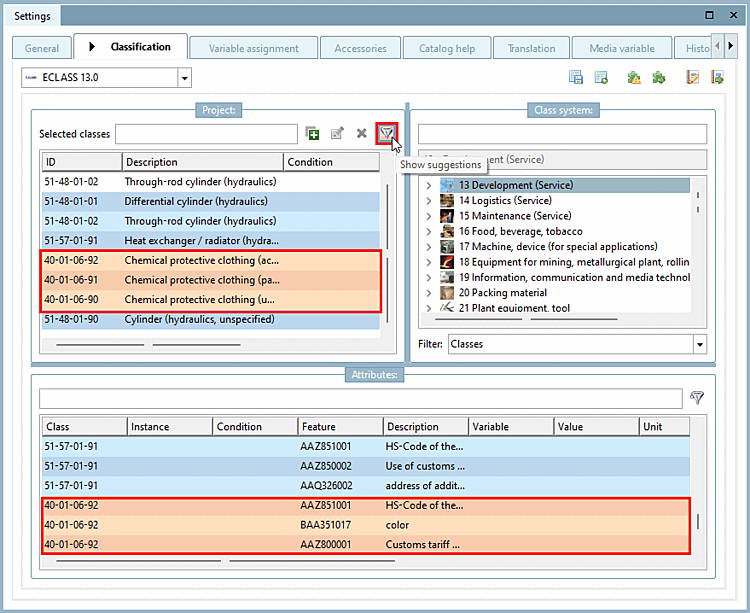Select row 51-57-01-91 Heat exchanger / radiator
The width and height of the screenshot is (750, 613).
point(210,241)
